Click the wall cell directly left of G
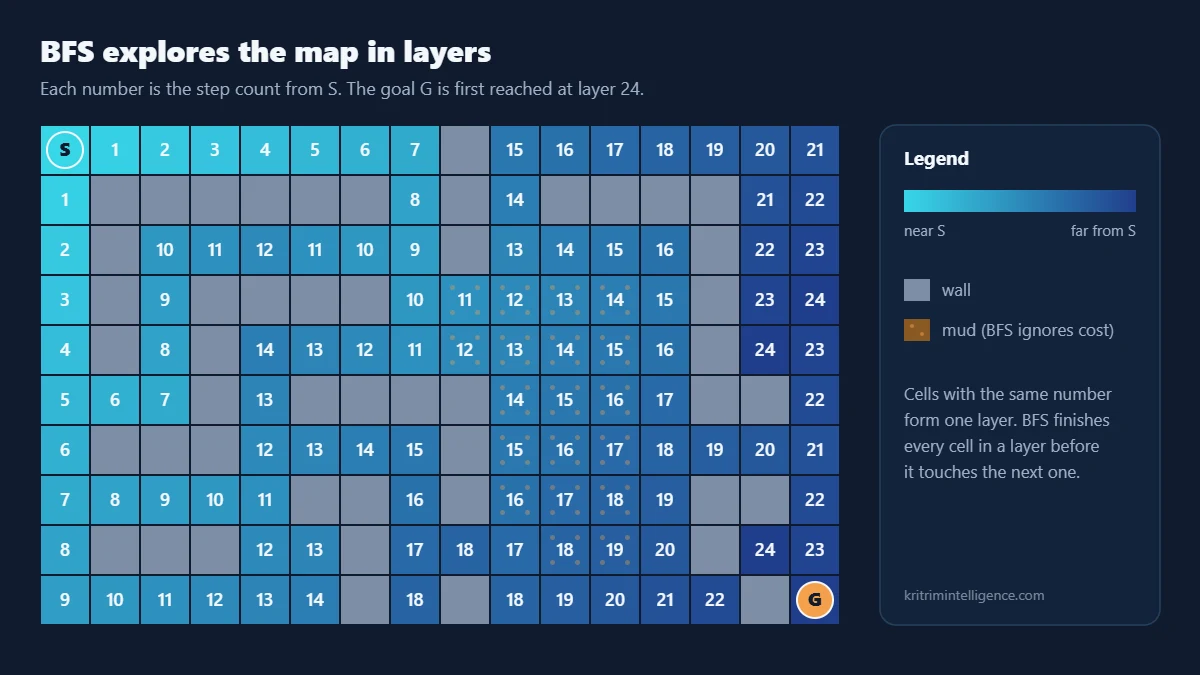Screen dimensions: 1200x675 coord(765,600)
